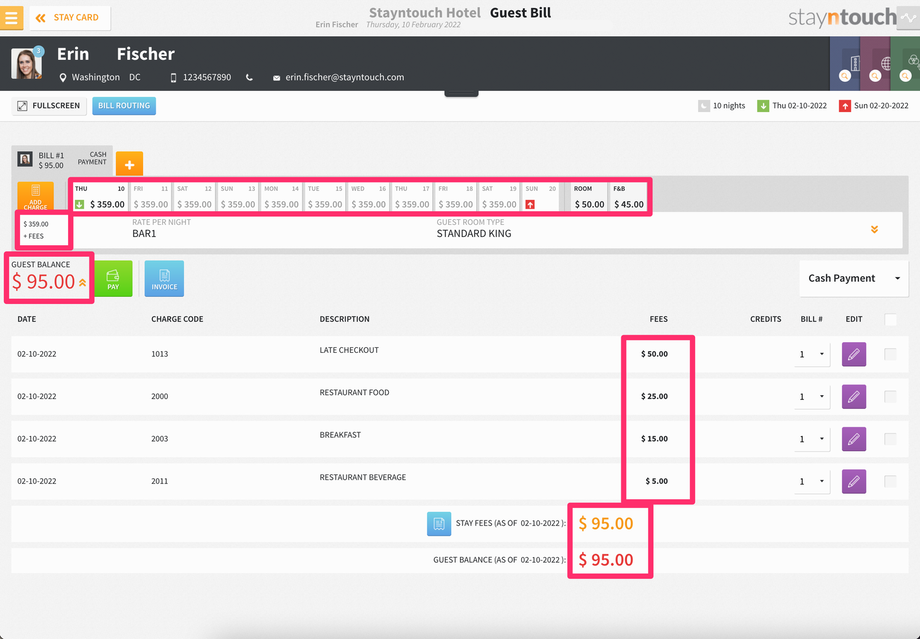Toggle the select-all checkbox in header row
Image resolution: width=920 pixels, height=639 pixels.
tap(890, 320)
